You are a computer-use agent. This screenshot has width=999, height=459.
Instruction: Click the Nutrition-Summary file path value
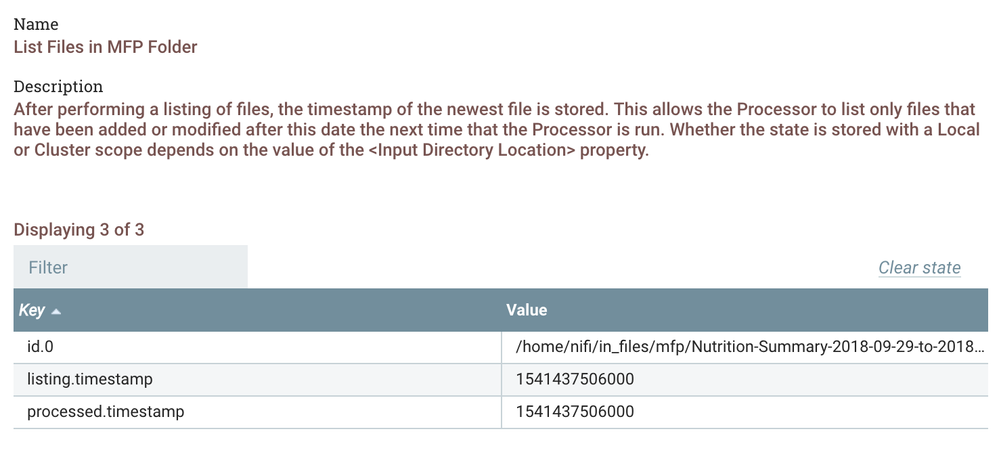coord(750,347)
